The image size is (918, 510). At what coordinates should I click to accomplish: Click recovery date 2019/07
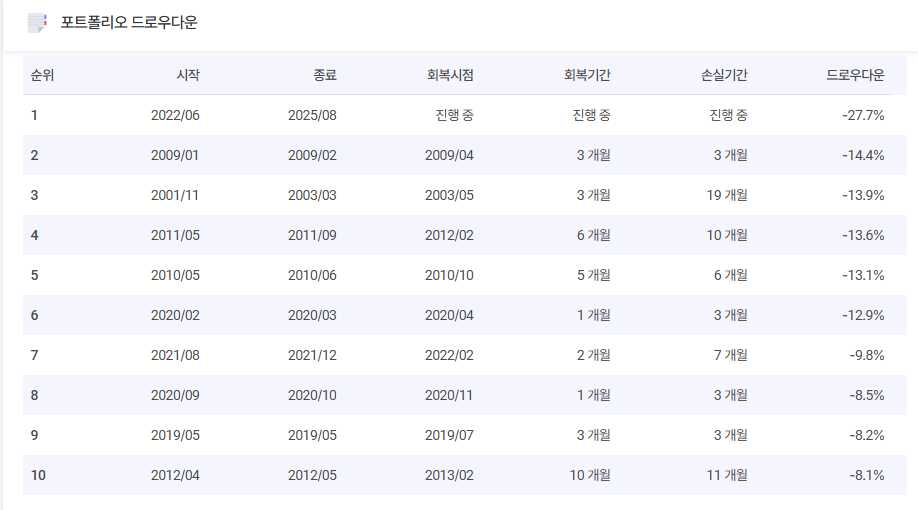tap(449, 435)
